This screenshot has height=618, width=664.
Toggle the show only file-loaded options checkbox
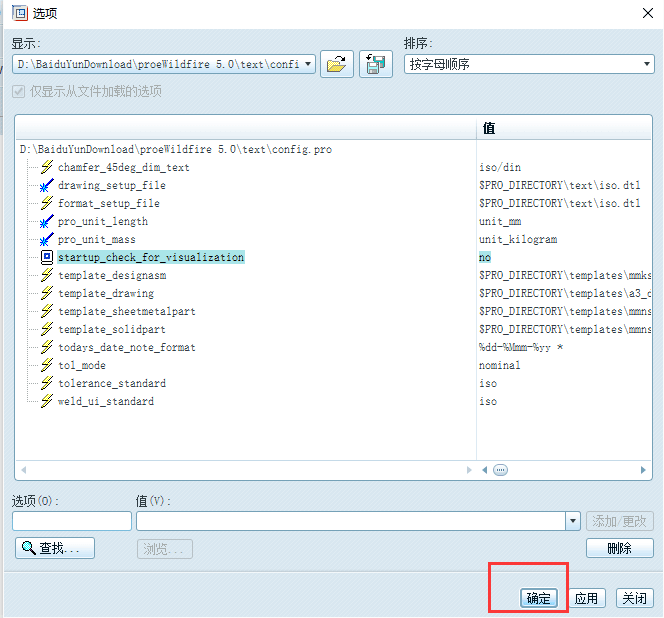[19, 92]
